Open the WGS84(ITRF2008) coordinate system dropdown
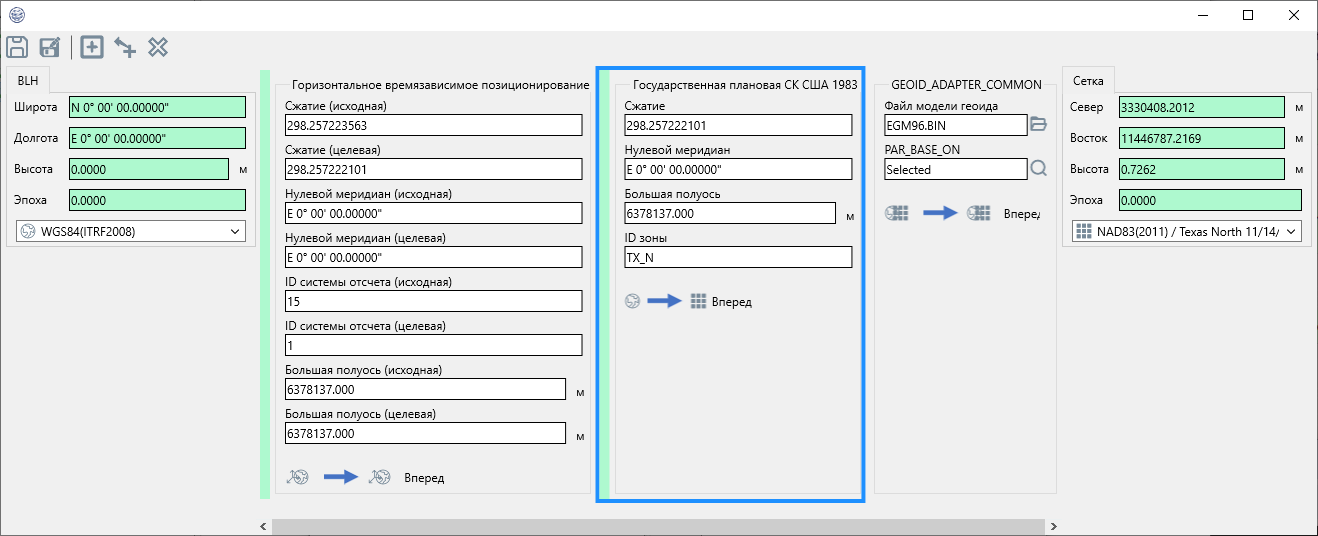1318x536 pixels. pos(131,231)
